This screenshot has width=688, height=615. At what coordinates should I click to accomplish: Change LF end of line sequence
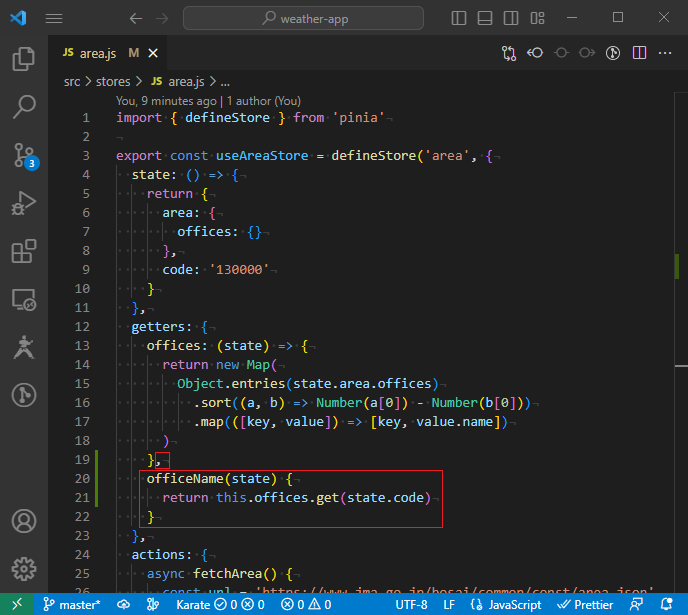[449, 604]
